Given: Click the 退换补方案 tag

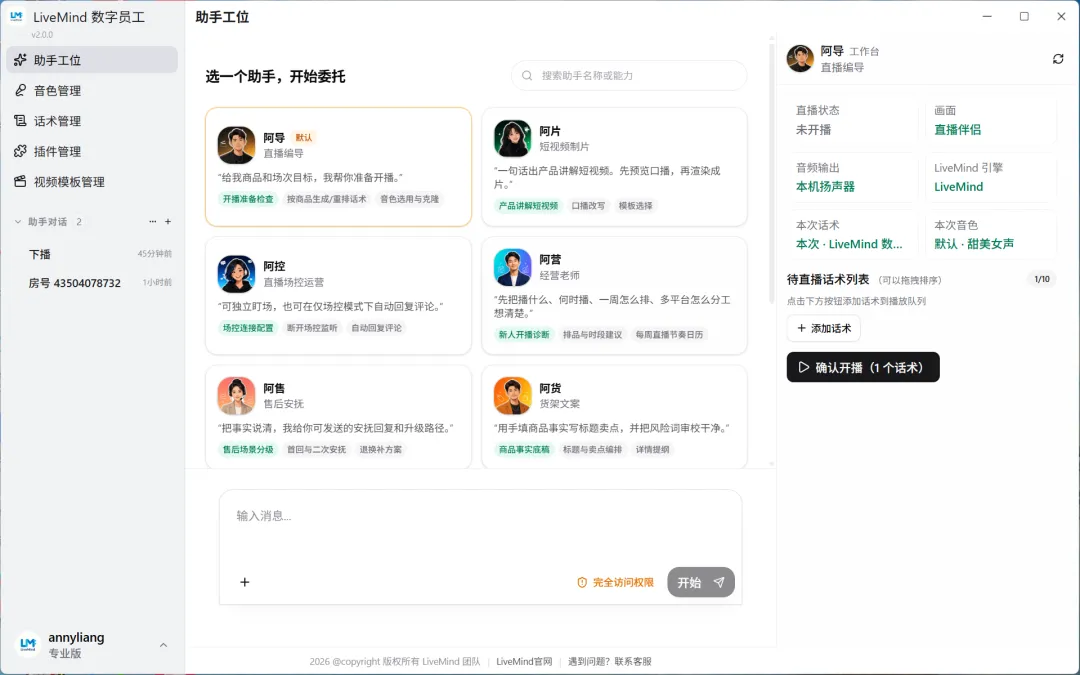Looking at the screenshot, I should [x=380, y=449].
